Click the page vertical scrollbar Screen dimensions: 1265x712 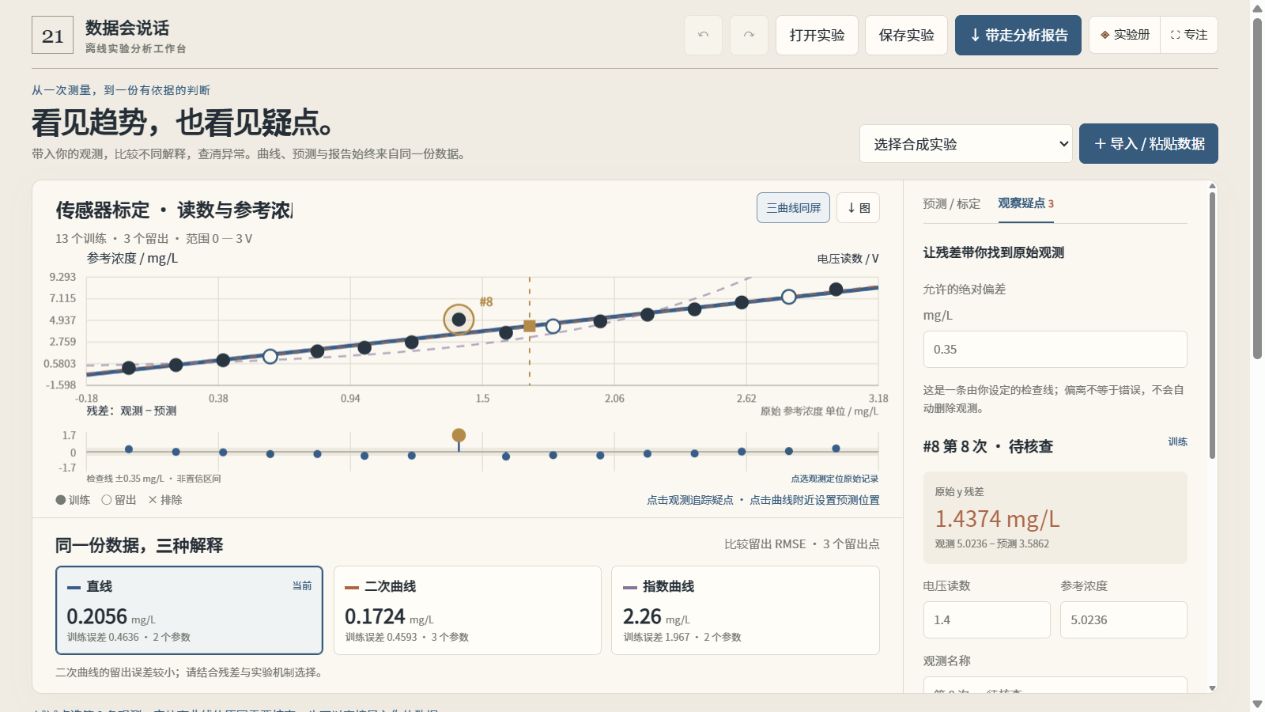[x=1257, y=190]
